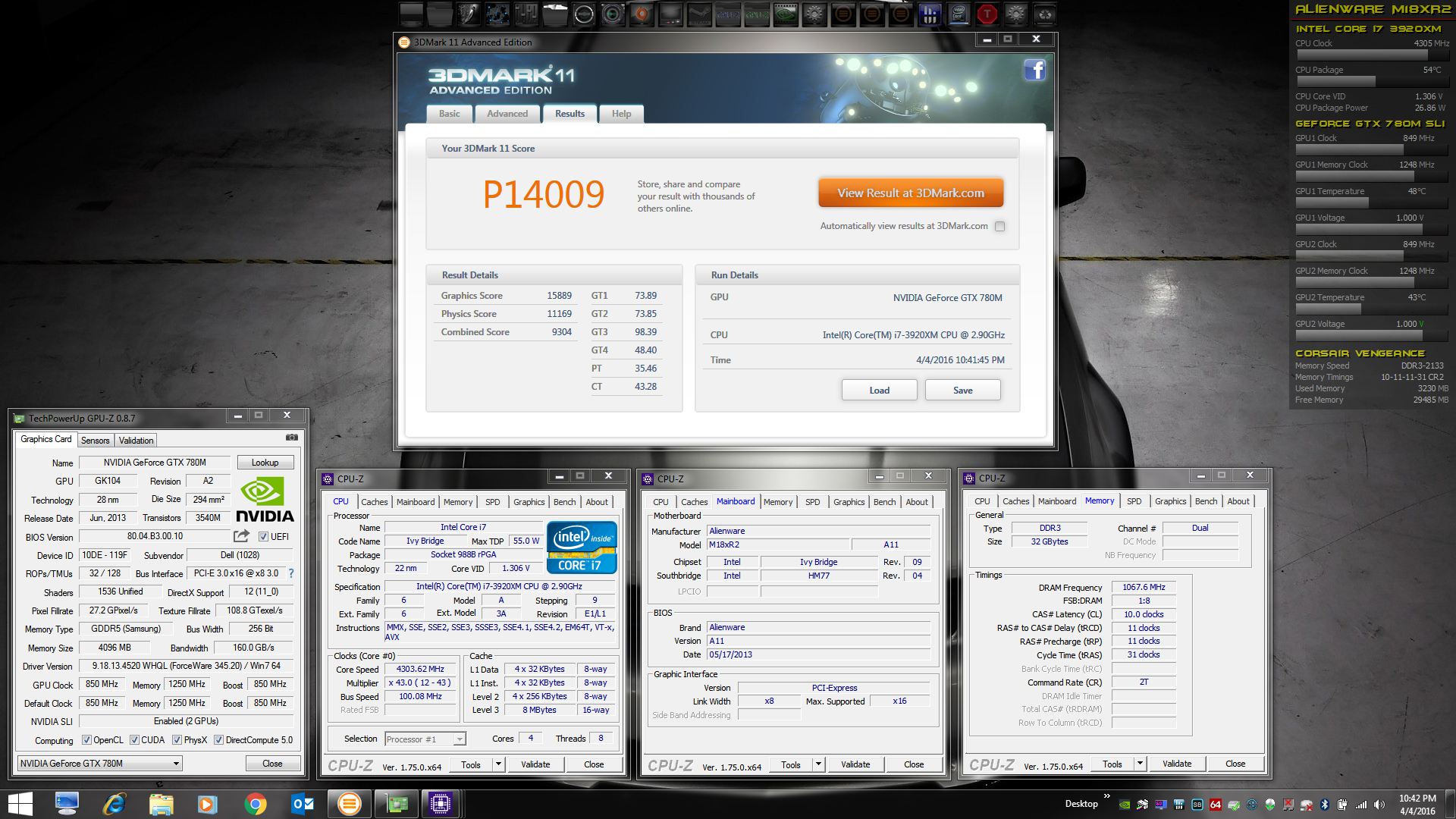Screen dimensions: 1456x819
Task: Open the Help tab in 3DMark 11
Action: [621, 114]
